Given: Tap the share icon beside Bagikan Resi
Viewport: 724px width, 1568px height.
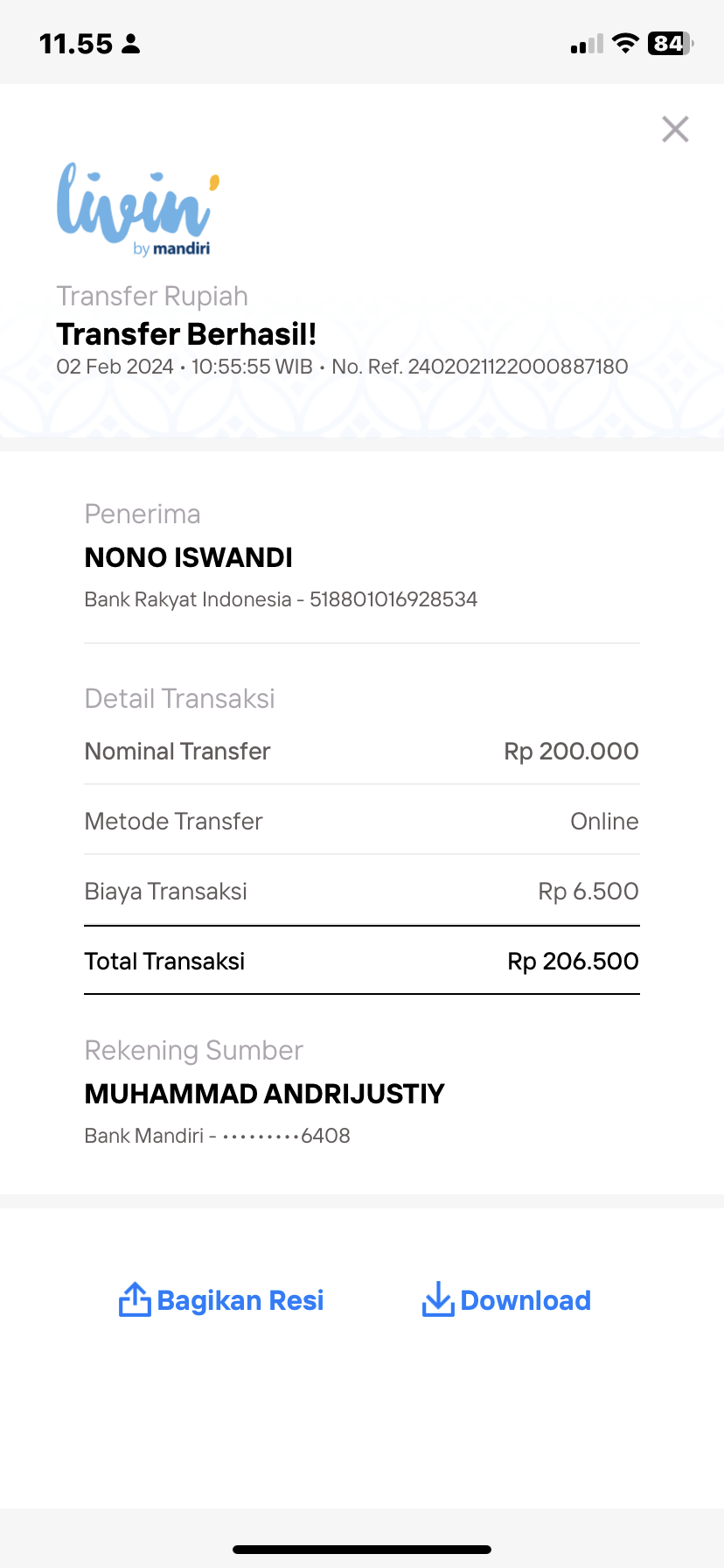Looking at the screenshot, I should point(135,1299).
